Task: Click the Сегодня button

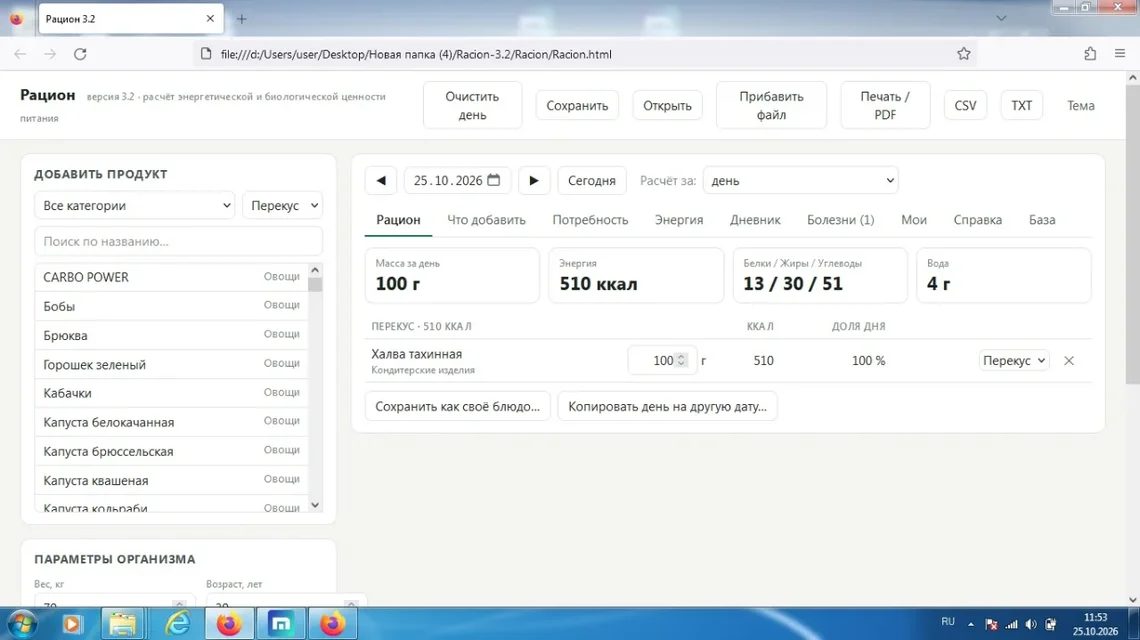Action: coord(592,180)
